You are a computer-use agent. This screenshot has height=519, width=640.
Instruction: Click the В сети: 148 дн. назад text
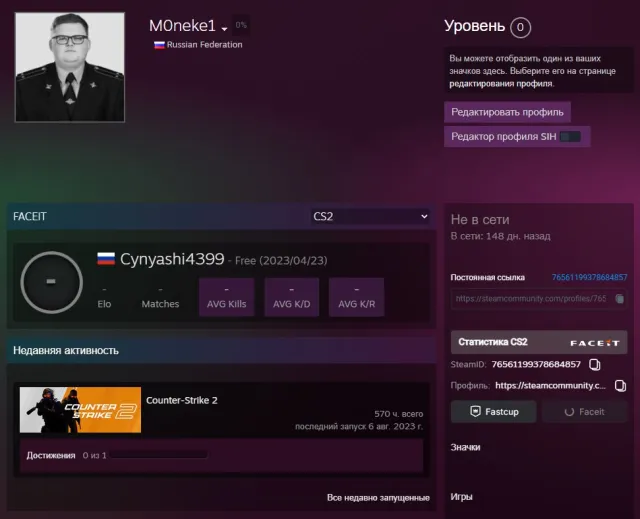click(x=500, y=236)
